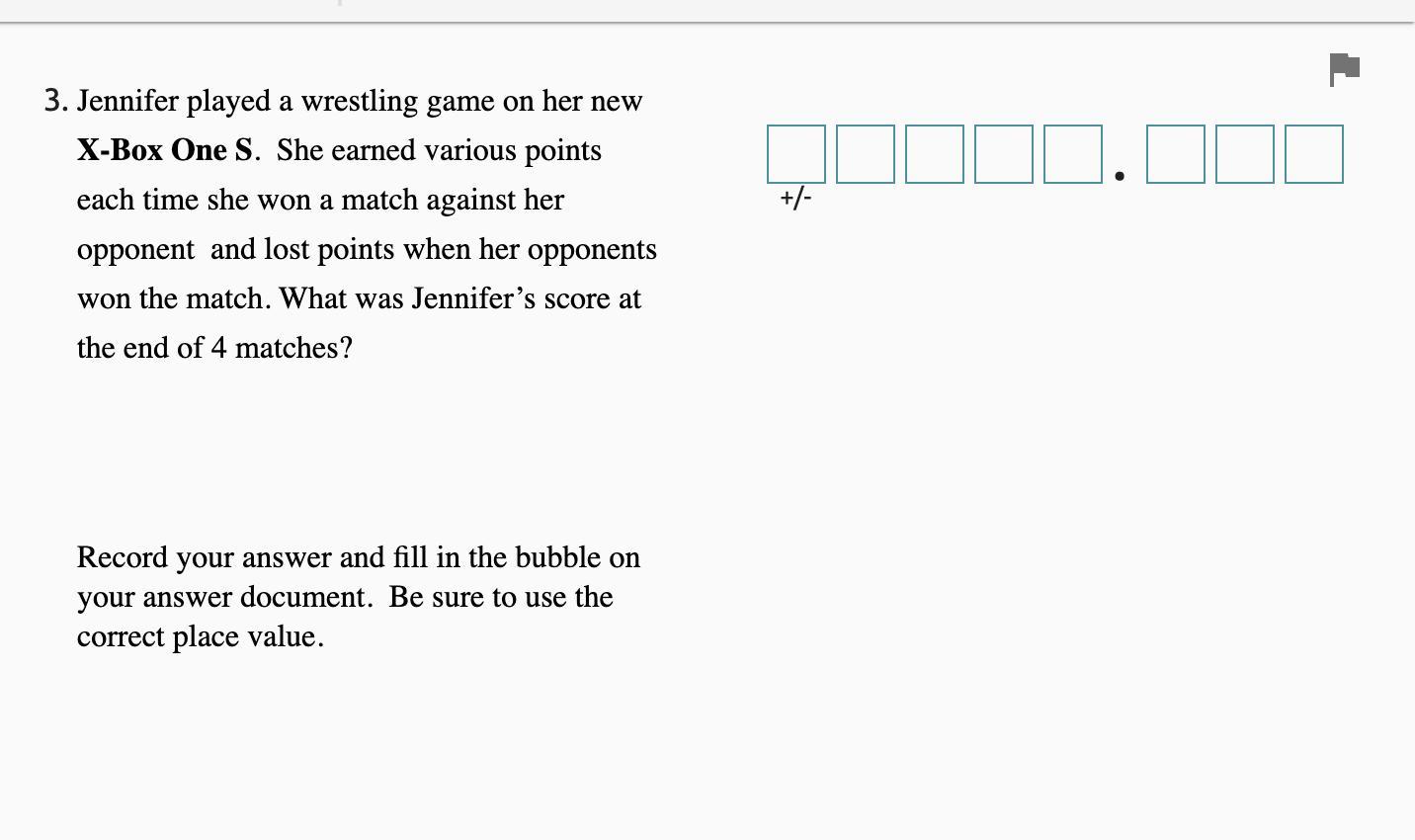Click the decimal point between the answer boxes
The image size is (1415, 840).
1120,177
